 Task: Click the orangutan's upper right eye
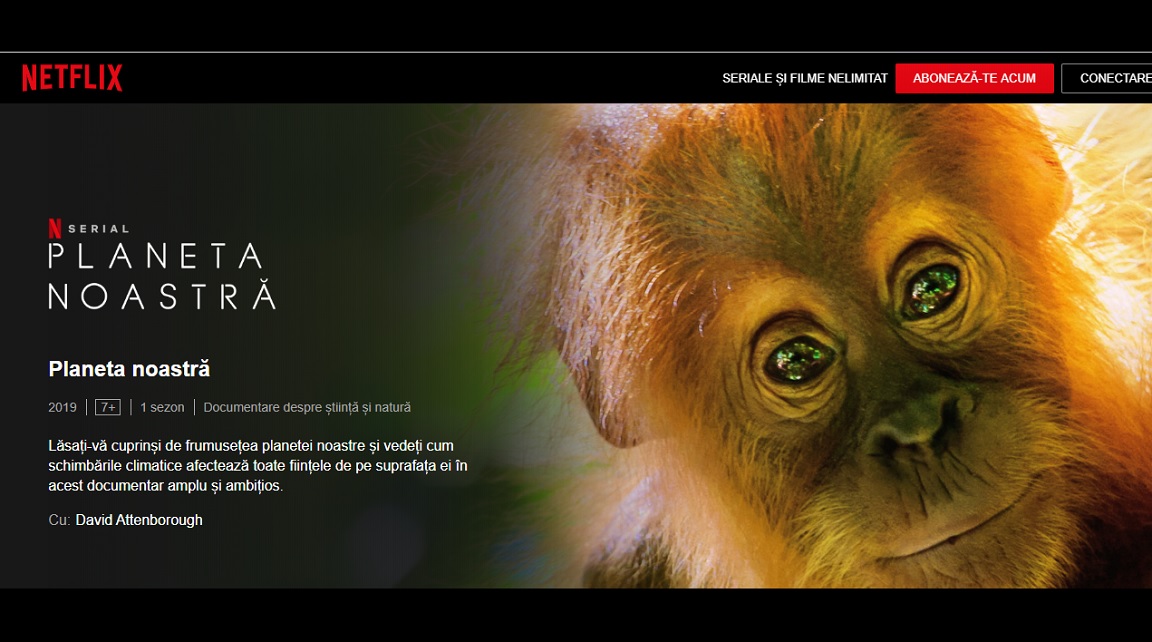click(931, 289)
